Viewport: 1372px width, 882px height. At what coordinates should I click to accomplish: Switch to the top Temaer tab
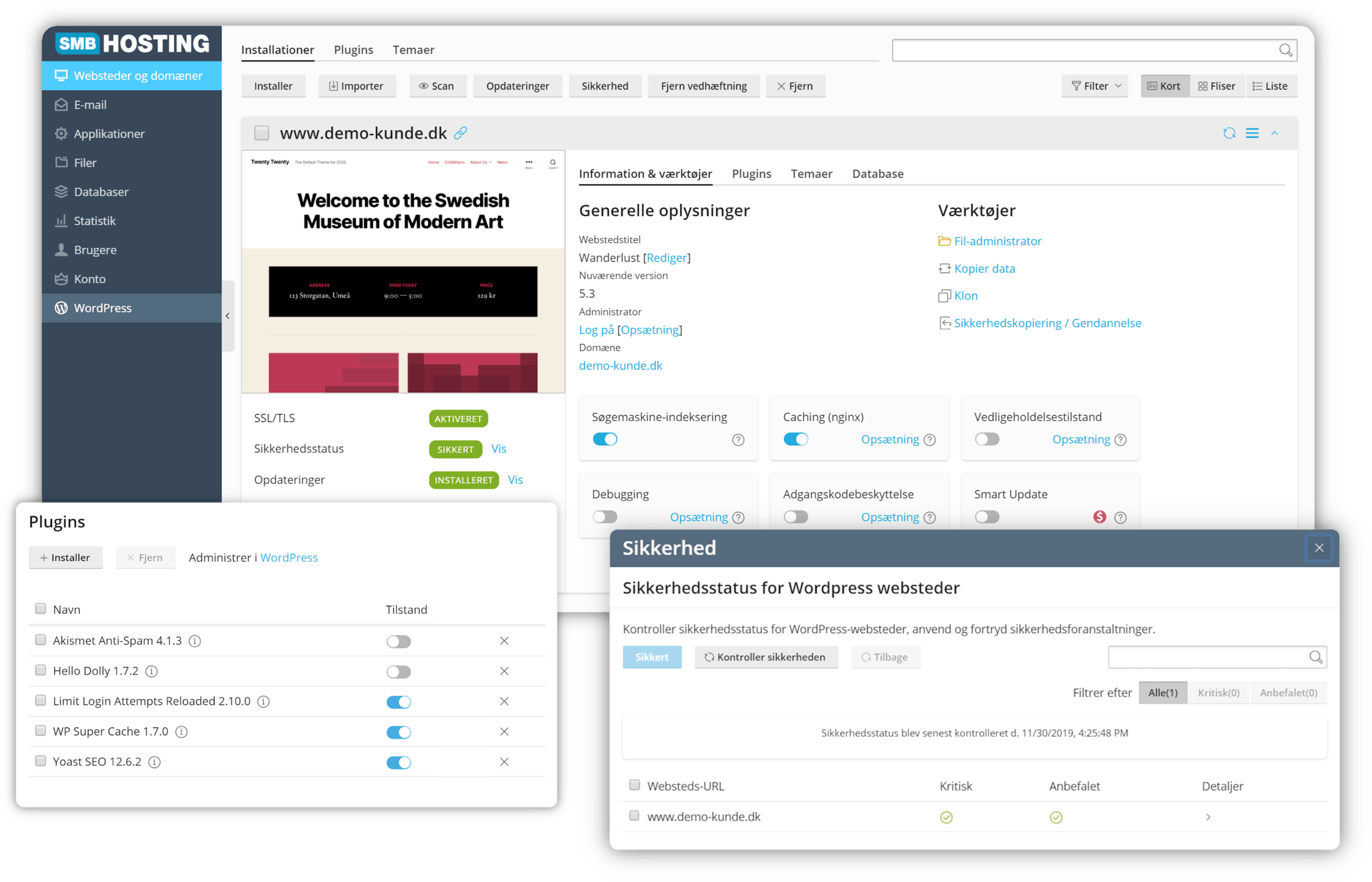click(414, 50)
